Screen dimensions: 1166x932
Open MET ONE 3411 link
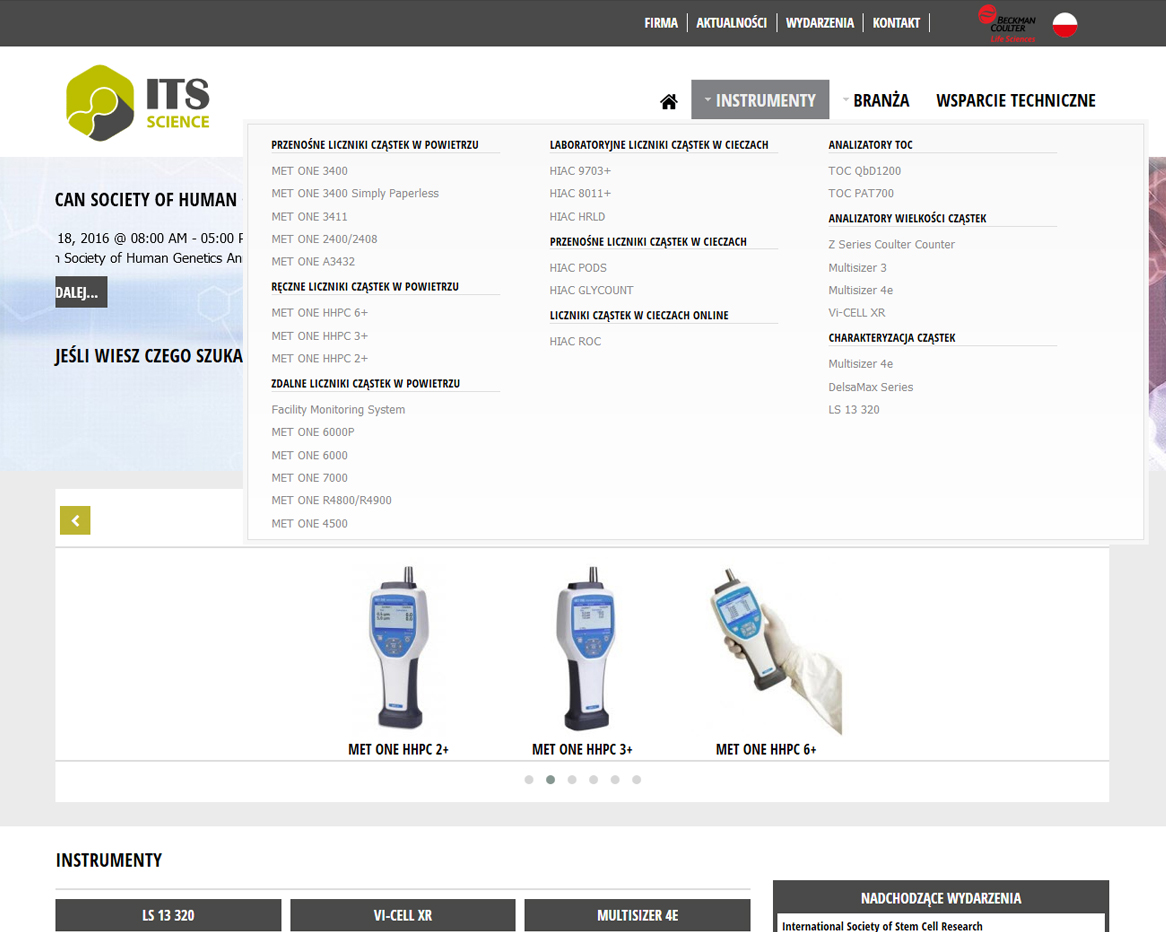(309, 216)
